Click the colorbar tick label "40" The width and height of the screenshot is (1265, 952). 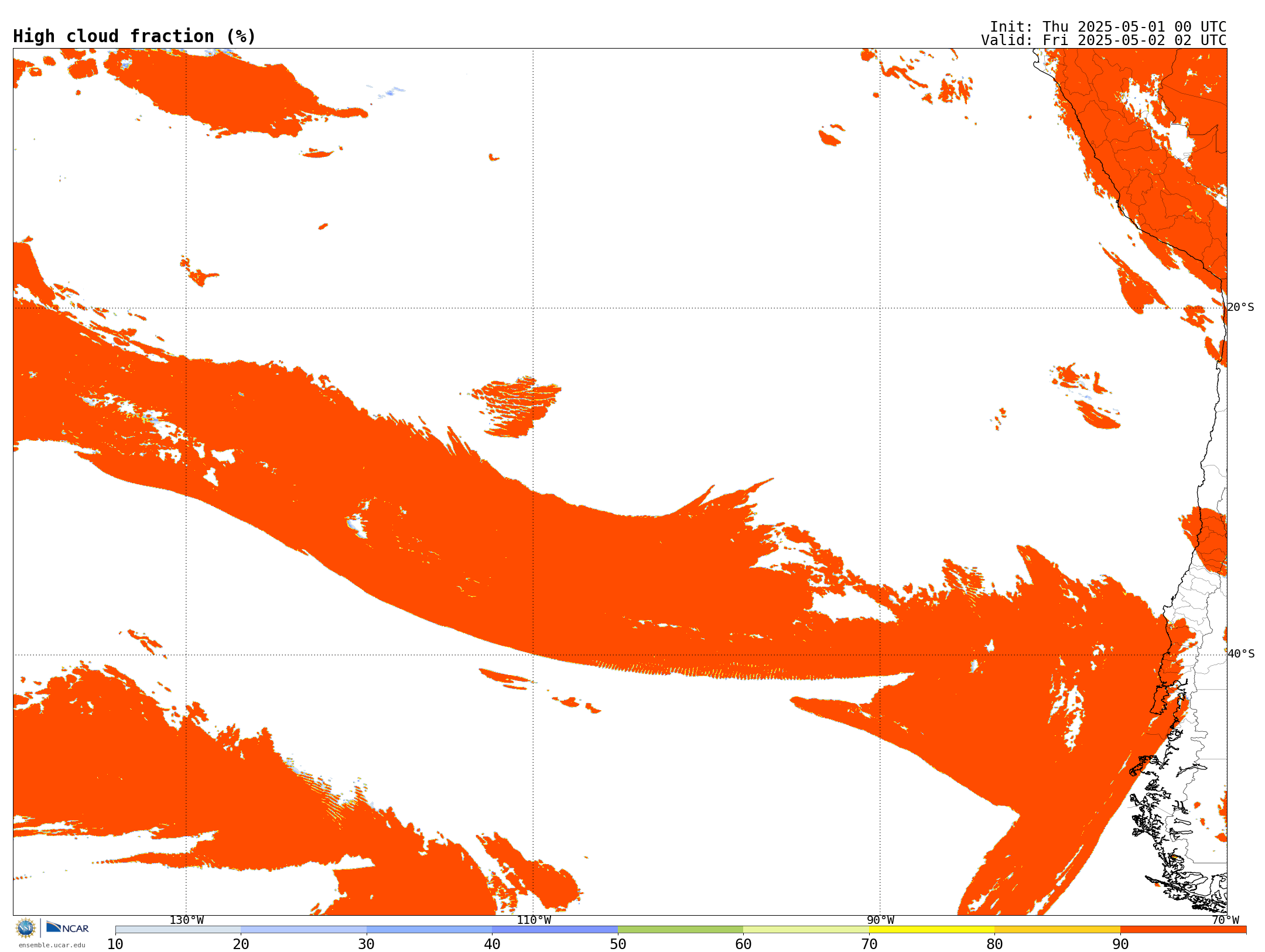coord(492,944)
